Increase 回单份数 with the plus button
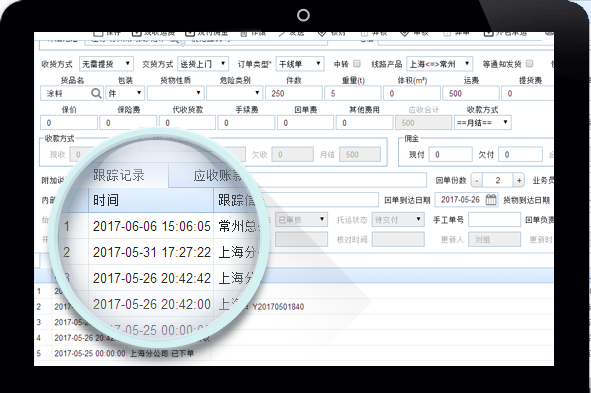This screenshot has height=393, width=591. [519, 180]
